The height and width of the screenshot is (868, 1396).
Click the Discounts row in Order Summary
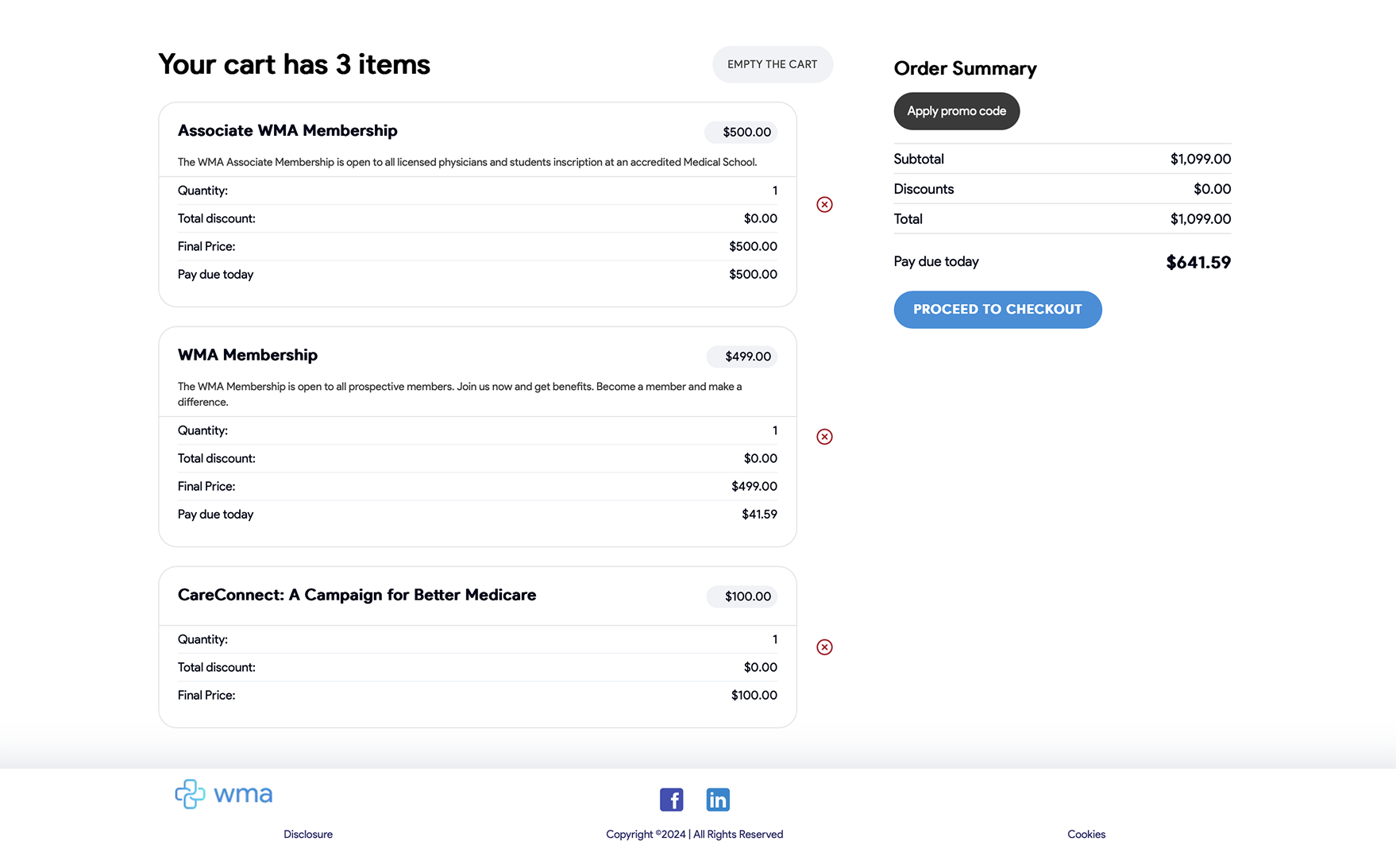coord(1062,189)
